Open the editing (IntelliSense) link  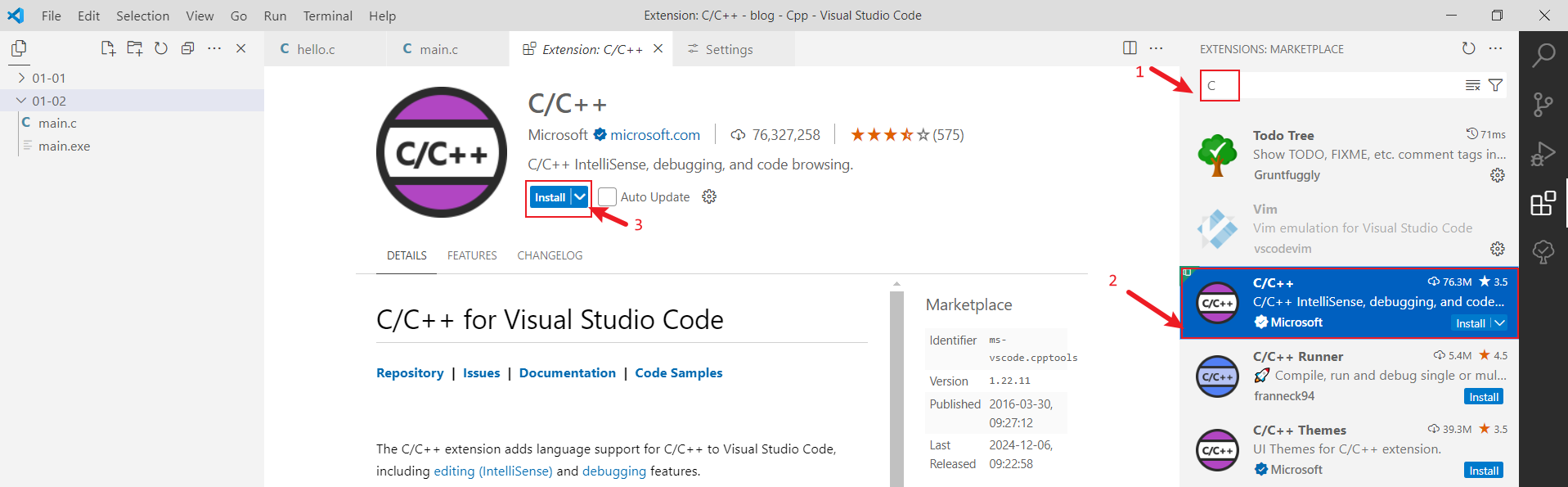click(x=493, y=471)
